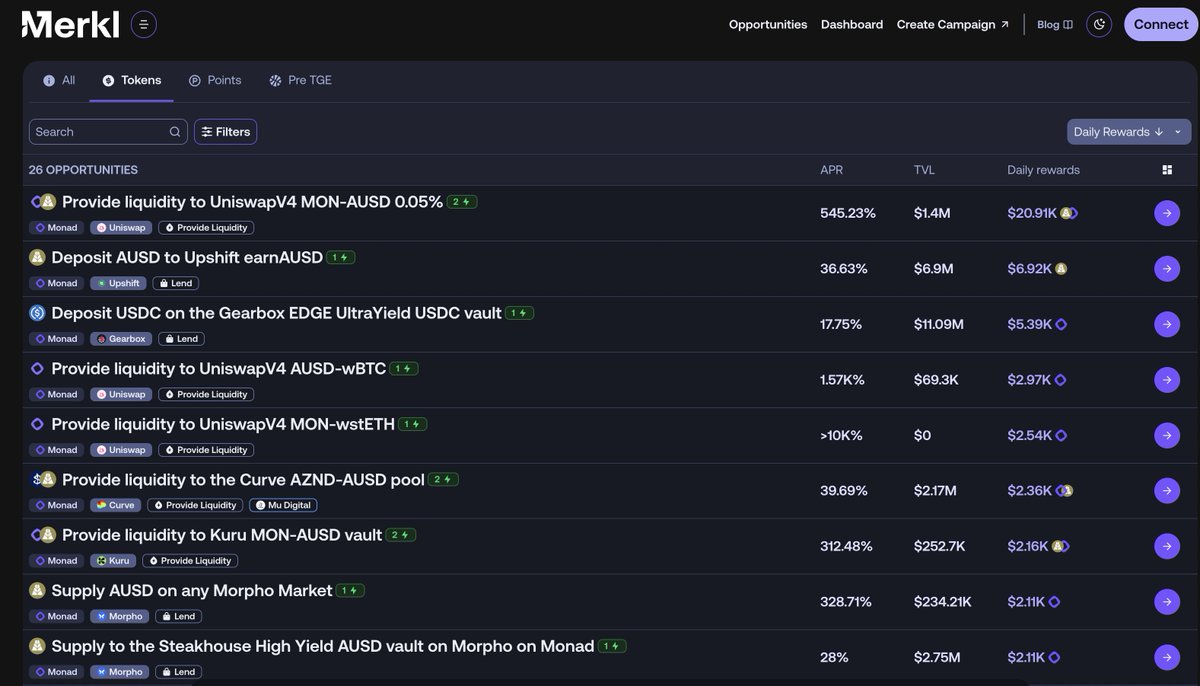Viewport: 1200px width, 686px height.
Task: Click the $252.7K TVL value
Action: pos(939,546)
